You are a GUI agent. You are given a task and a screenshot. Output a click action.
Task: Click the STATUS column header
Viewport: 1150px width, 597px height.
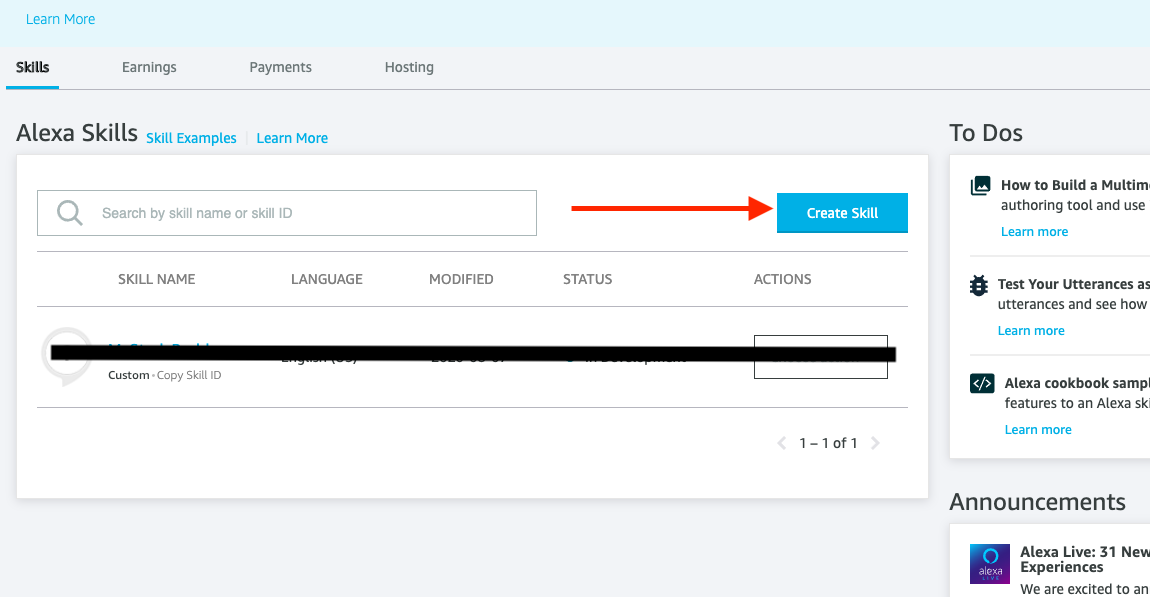click(x=587, y=279)
